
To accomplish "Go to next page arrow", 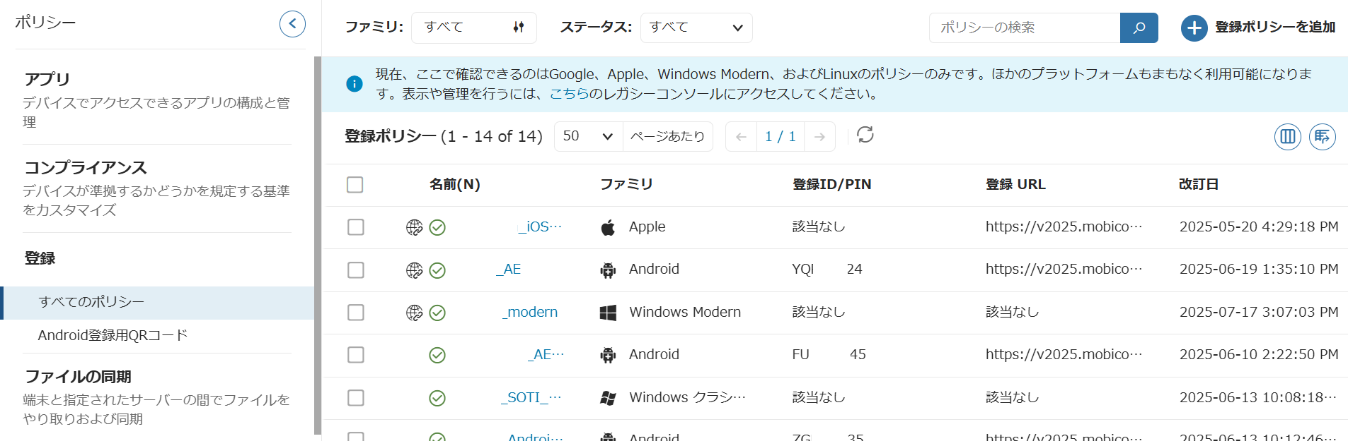I will 820,136.
